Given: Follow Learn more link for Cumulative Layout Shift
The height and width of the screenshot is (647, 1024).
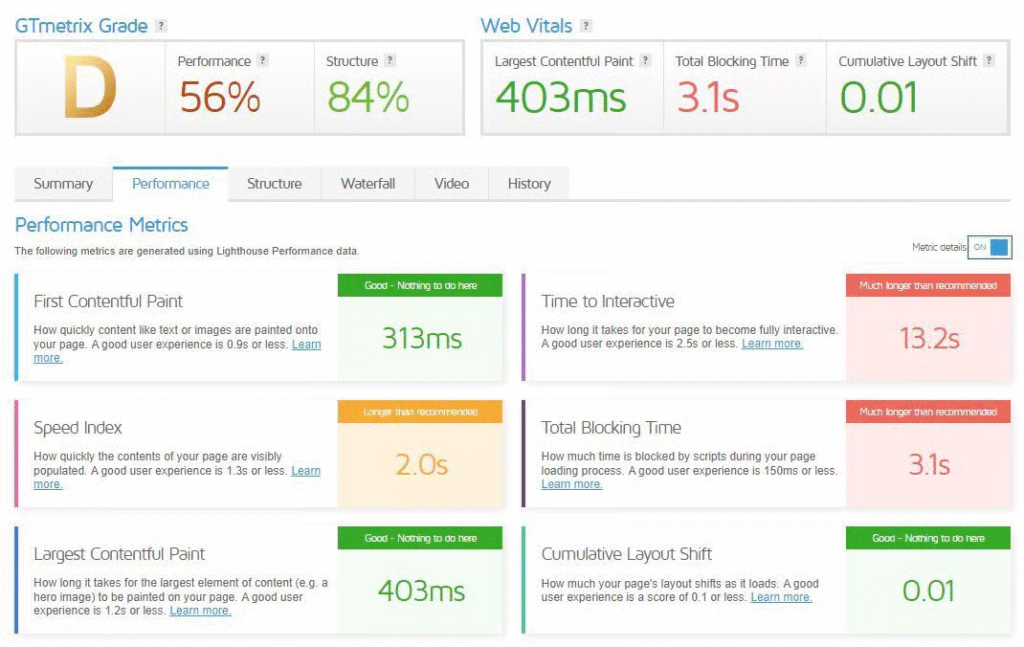Looking at the screenshot, I should tap(781, 598).
